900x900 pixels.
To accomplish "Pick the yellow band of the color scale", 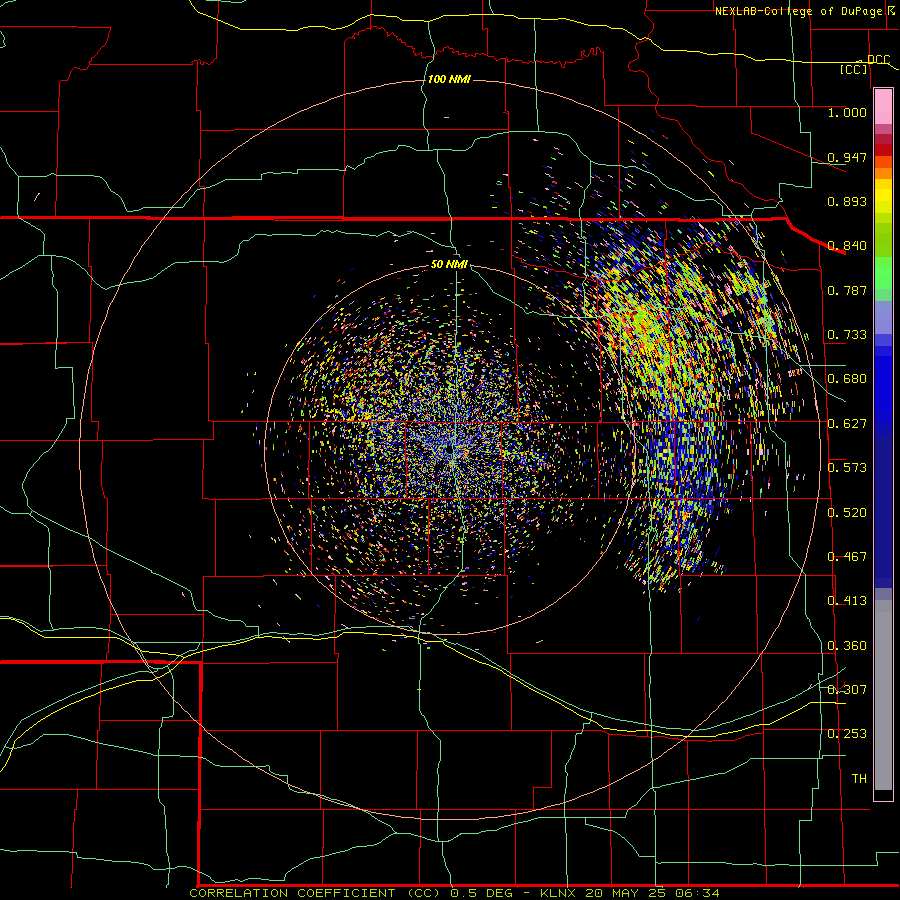I will click(883, 196).
